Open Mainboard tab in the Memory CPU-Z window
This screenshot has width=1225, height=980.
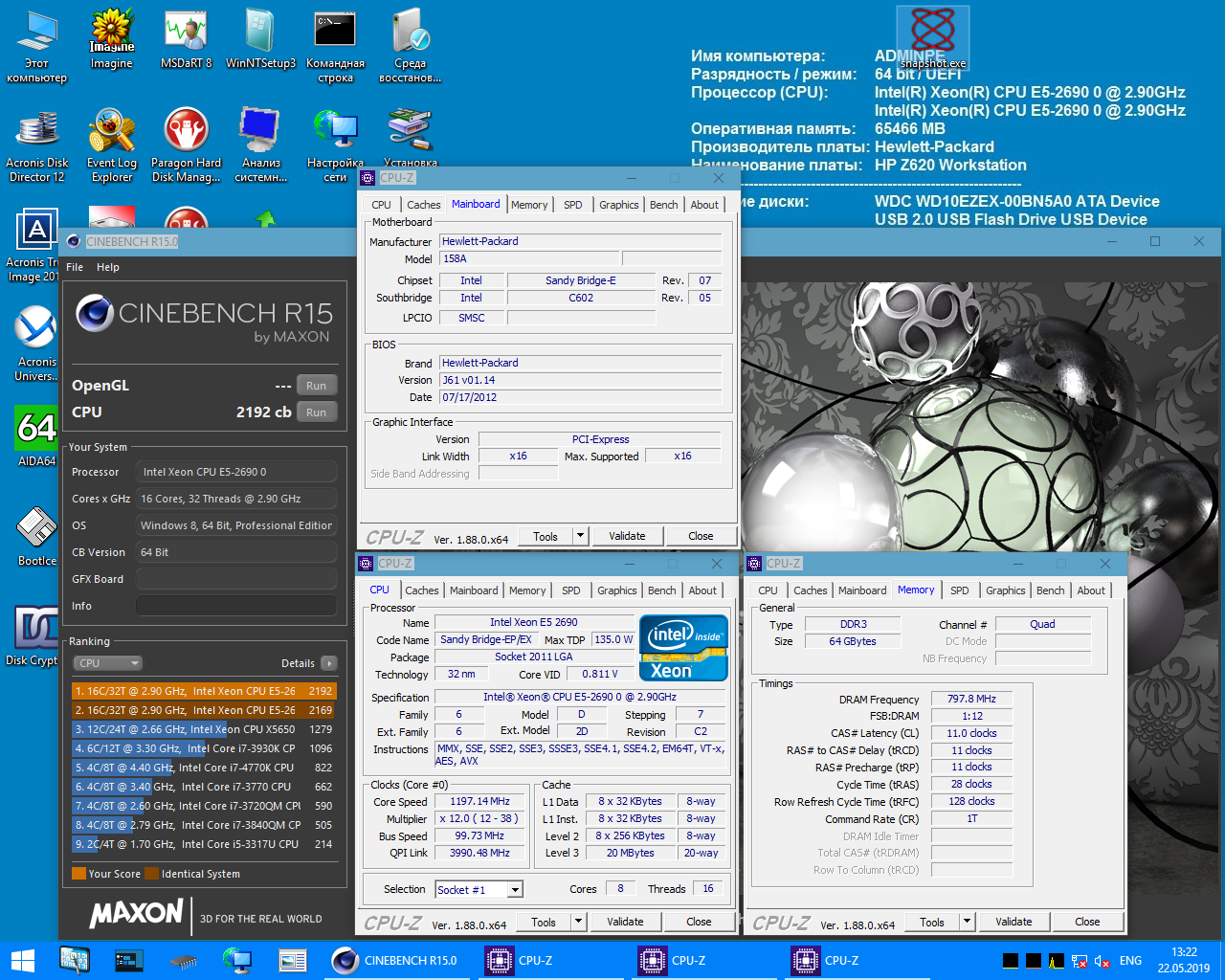tap(862, 590)
